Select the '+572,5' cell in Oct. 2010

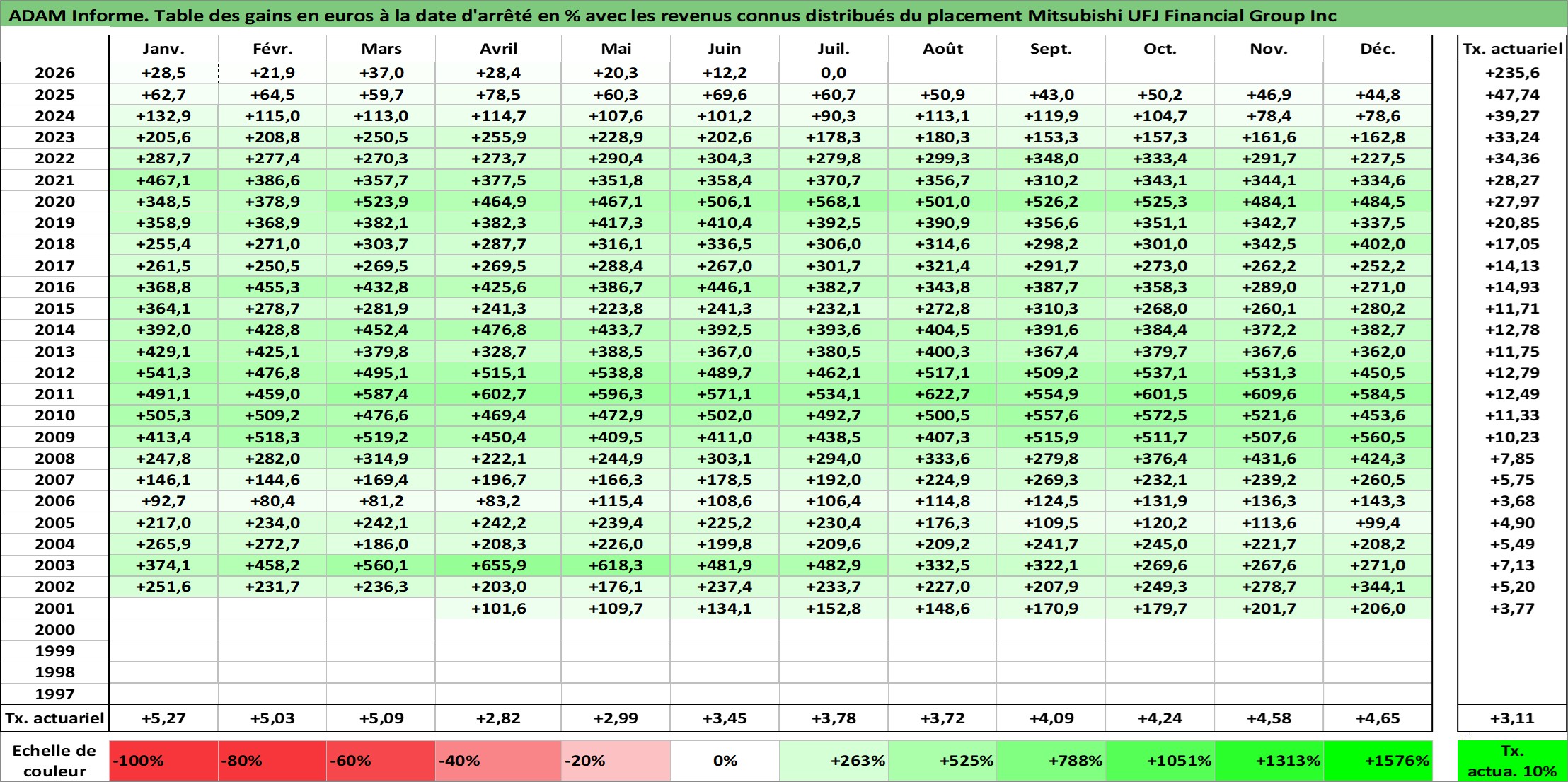pos(1160,415)
